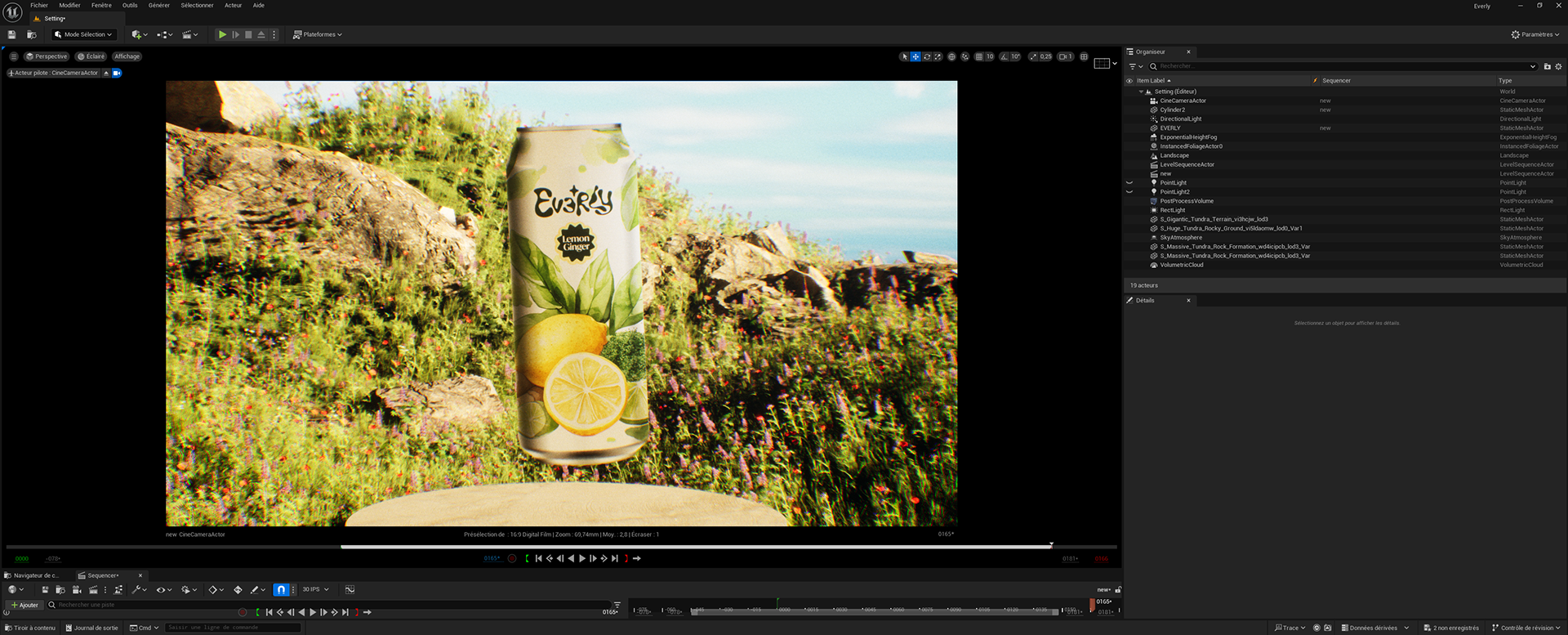Select the scale gizmo tool
This screenshot has width=1568, height=635.
click(x=938, y=56)
